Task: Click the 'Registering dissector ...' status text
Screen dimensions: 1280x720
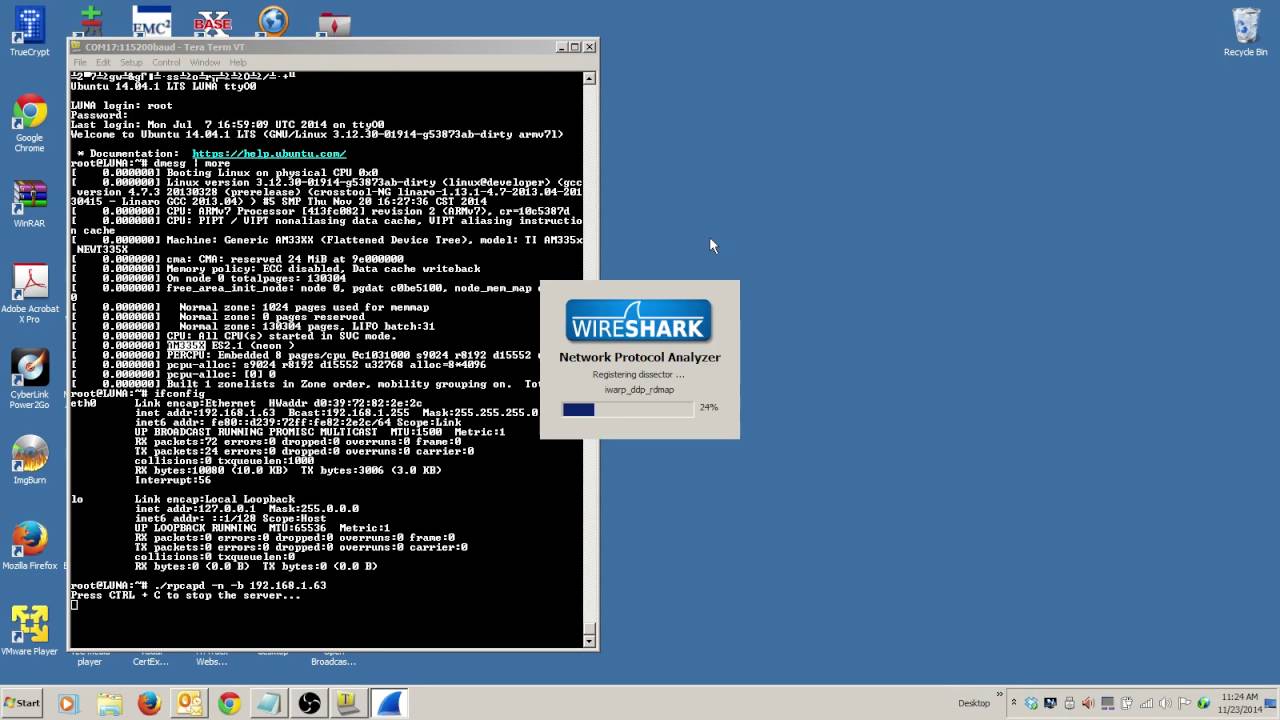Action: [x=639, y=374]
